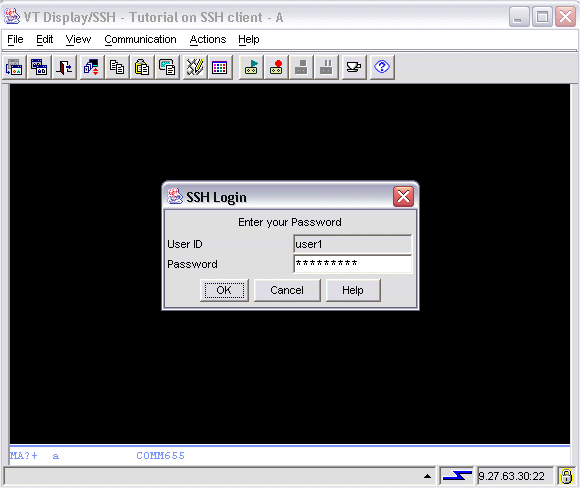
Task: Click the Help question mark toolbar icon
Action: 382,67
